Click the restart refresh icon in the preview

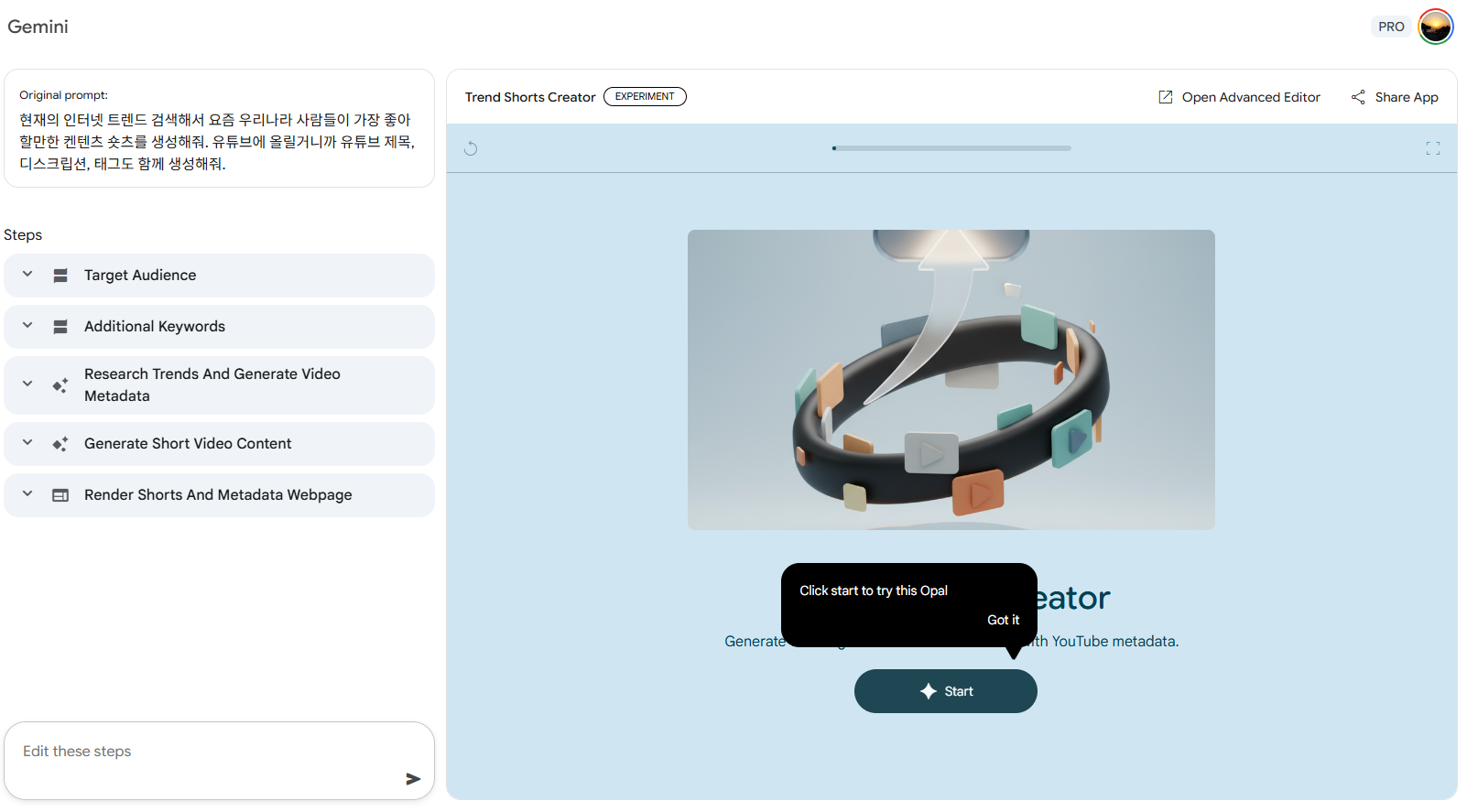point(471,148)
